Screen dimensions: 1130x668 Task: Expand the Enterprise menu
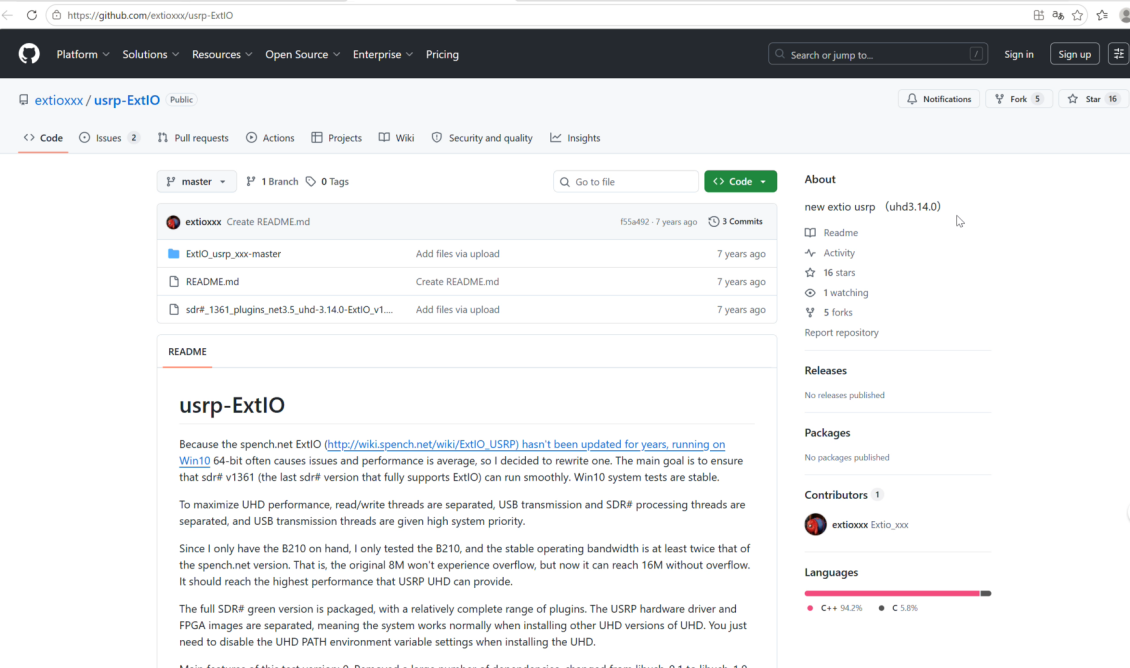(383, 54)
